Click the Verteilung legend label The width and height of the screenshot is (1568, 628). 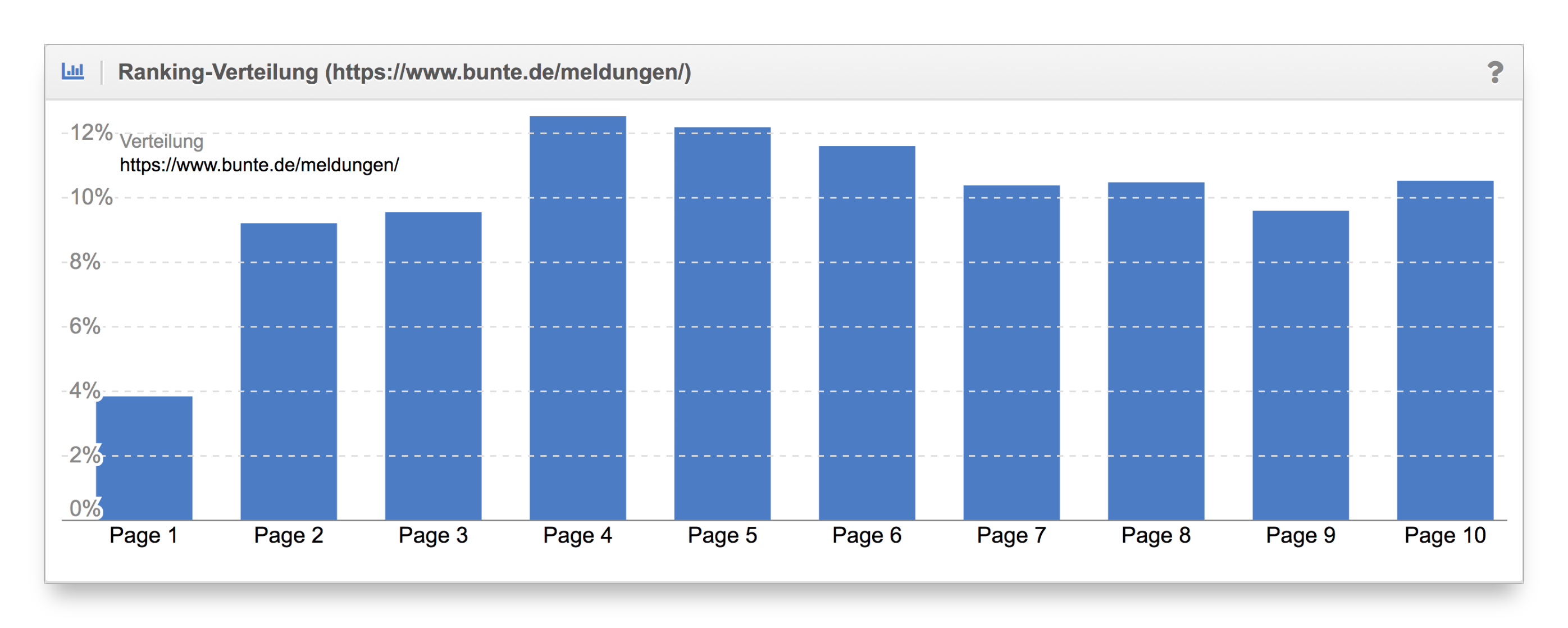[161, 141]
